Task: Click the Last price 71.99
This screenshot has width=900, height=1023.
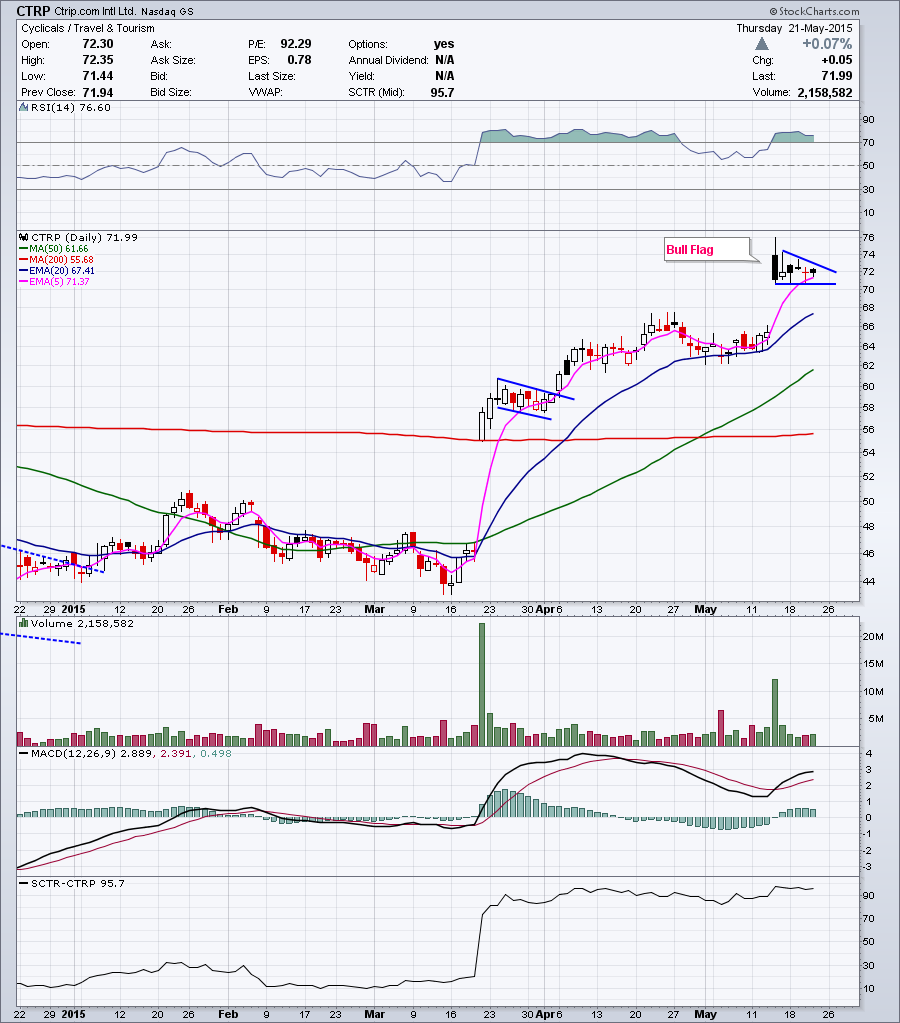Action: click(x=837, y=76)
